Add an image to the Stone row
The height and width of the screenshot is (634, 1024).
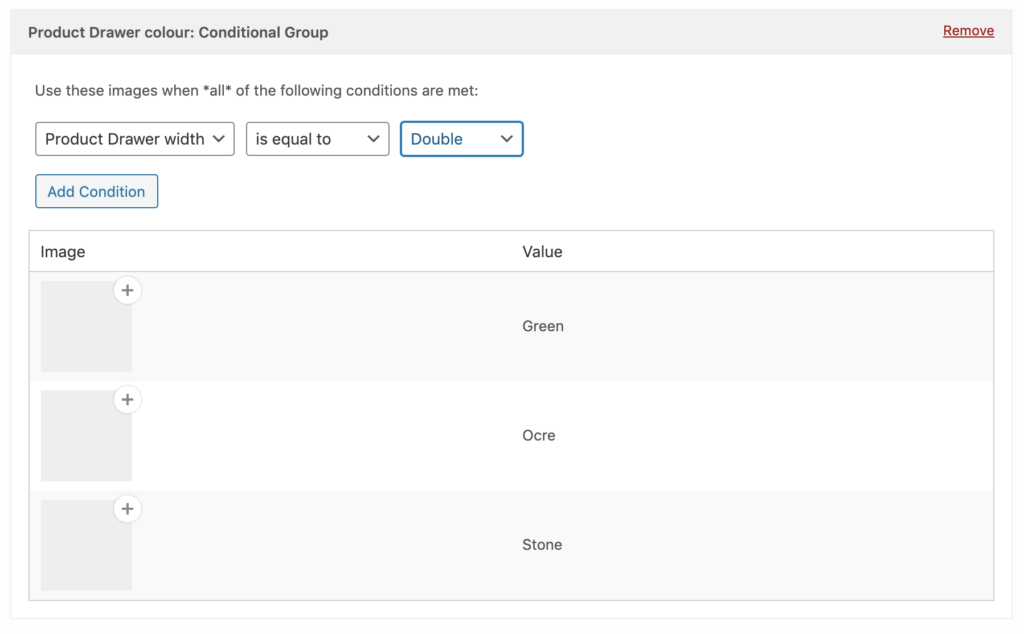point(127,509)
